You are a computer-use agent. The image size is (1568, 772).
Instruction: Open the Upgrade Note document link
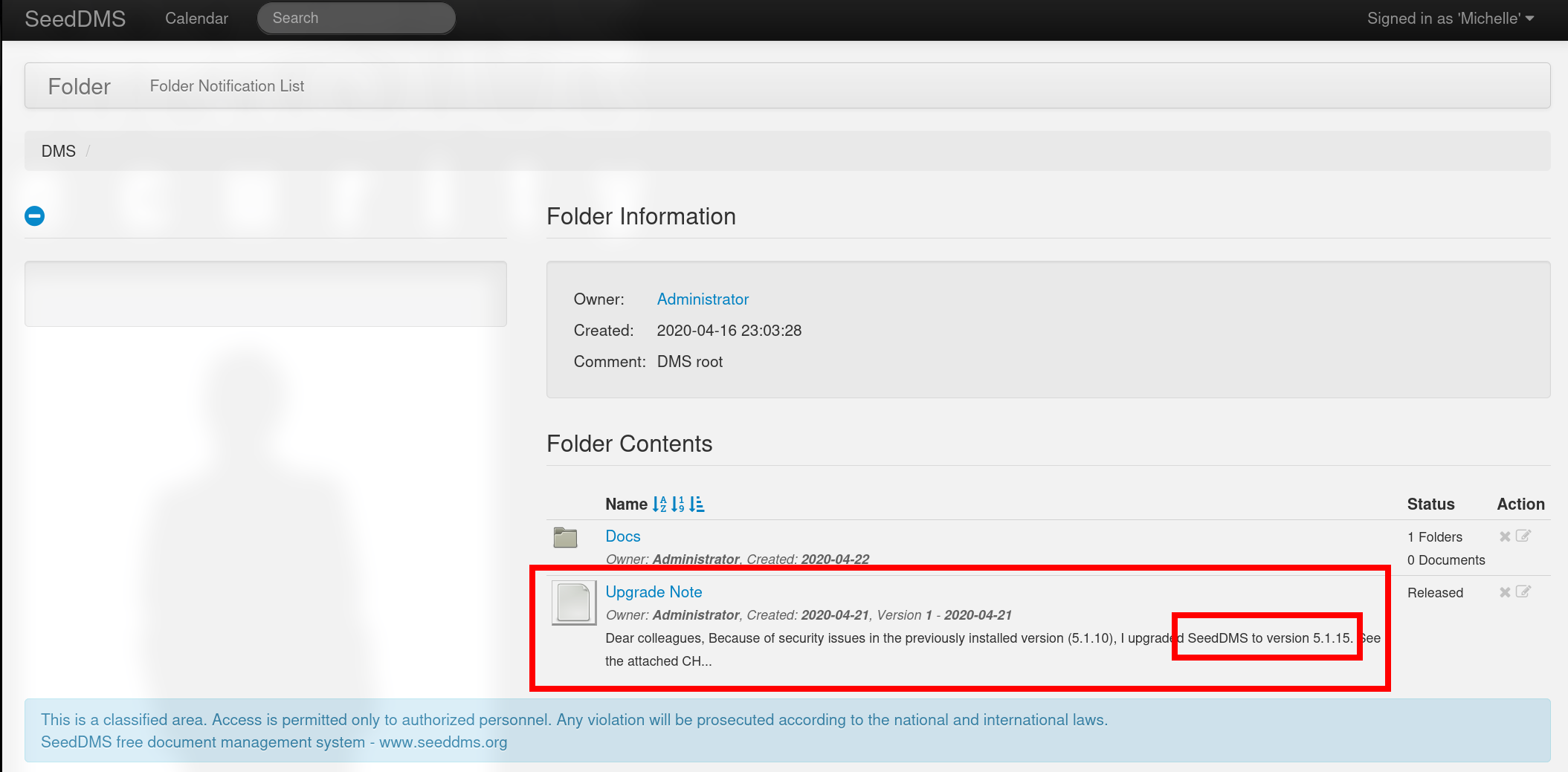point(654,592)
